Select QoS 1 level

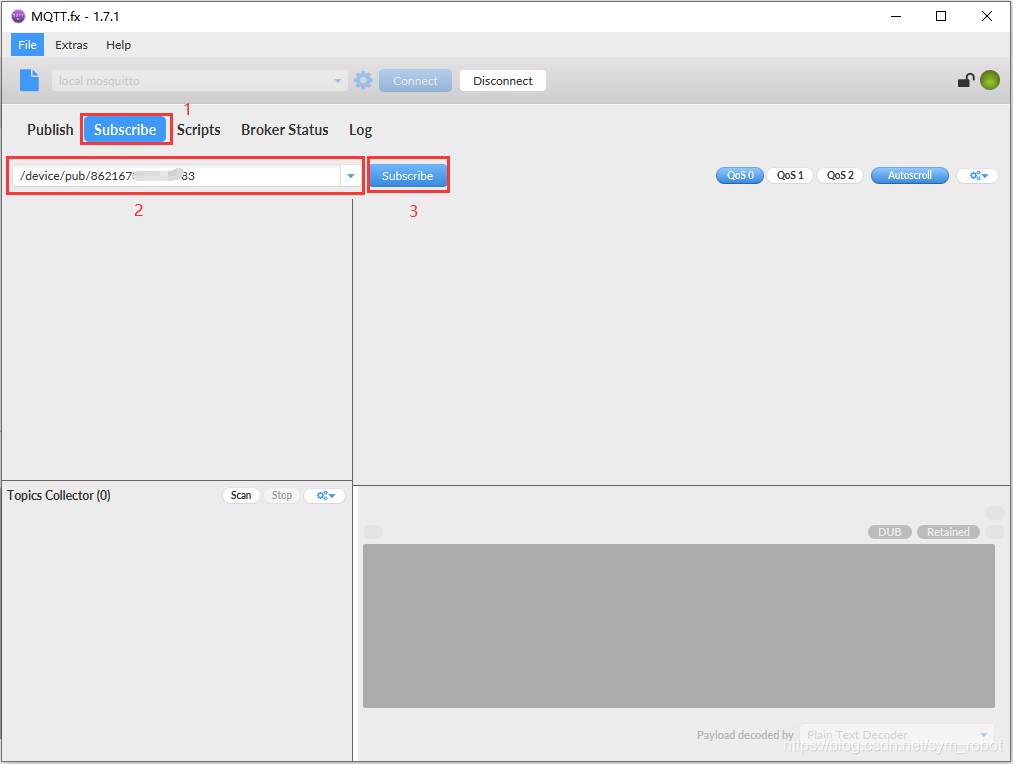[790, 175]
